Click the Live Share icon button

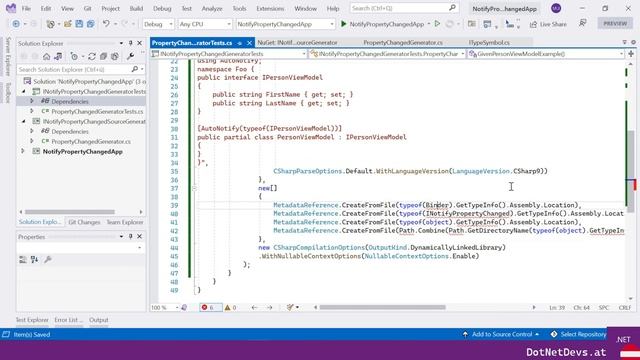point(548,24)
